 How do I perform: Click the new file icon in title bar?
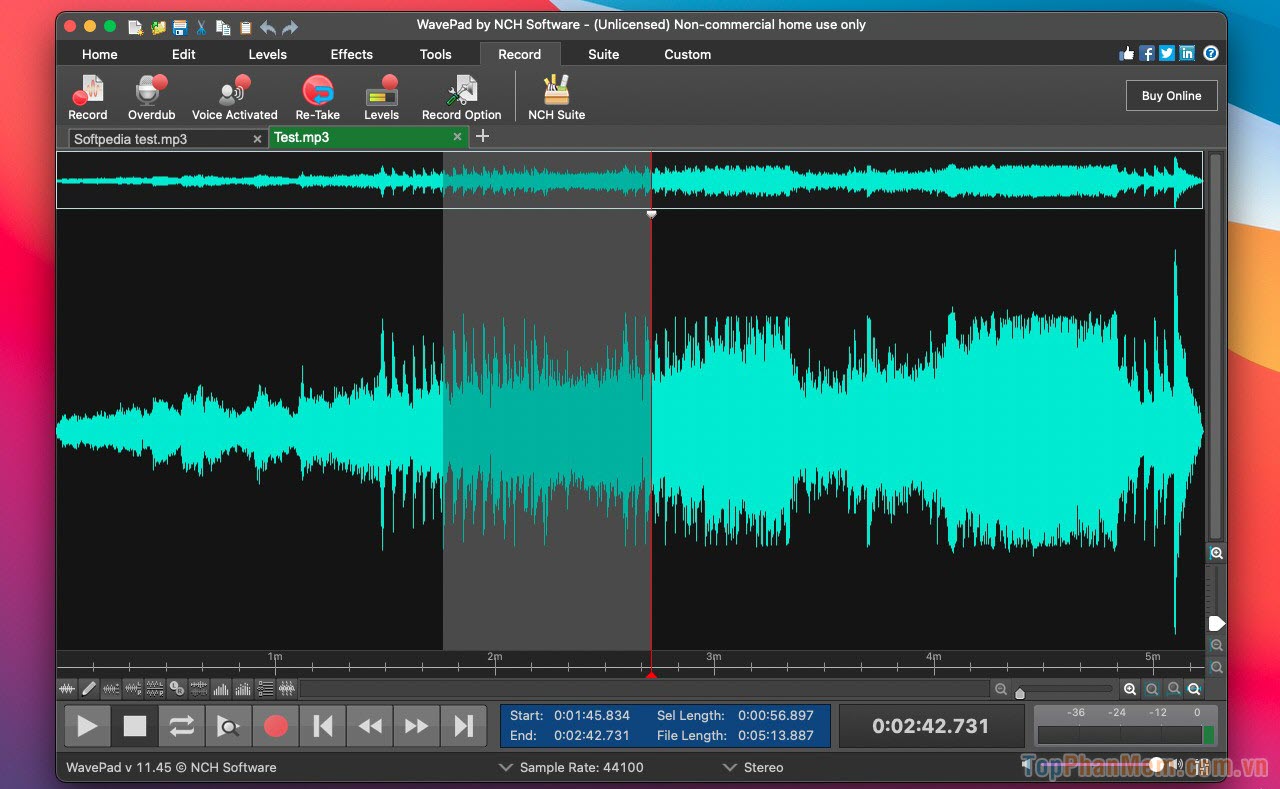[135, 27]
